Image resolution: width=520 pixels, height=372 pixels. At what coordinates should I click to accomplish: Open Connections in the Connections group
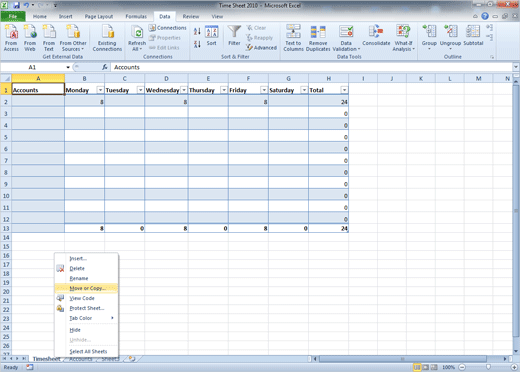tap(168, 28)
